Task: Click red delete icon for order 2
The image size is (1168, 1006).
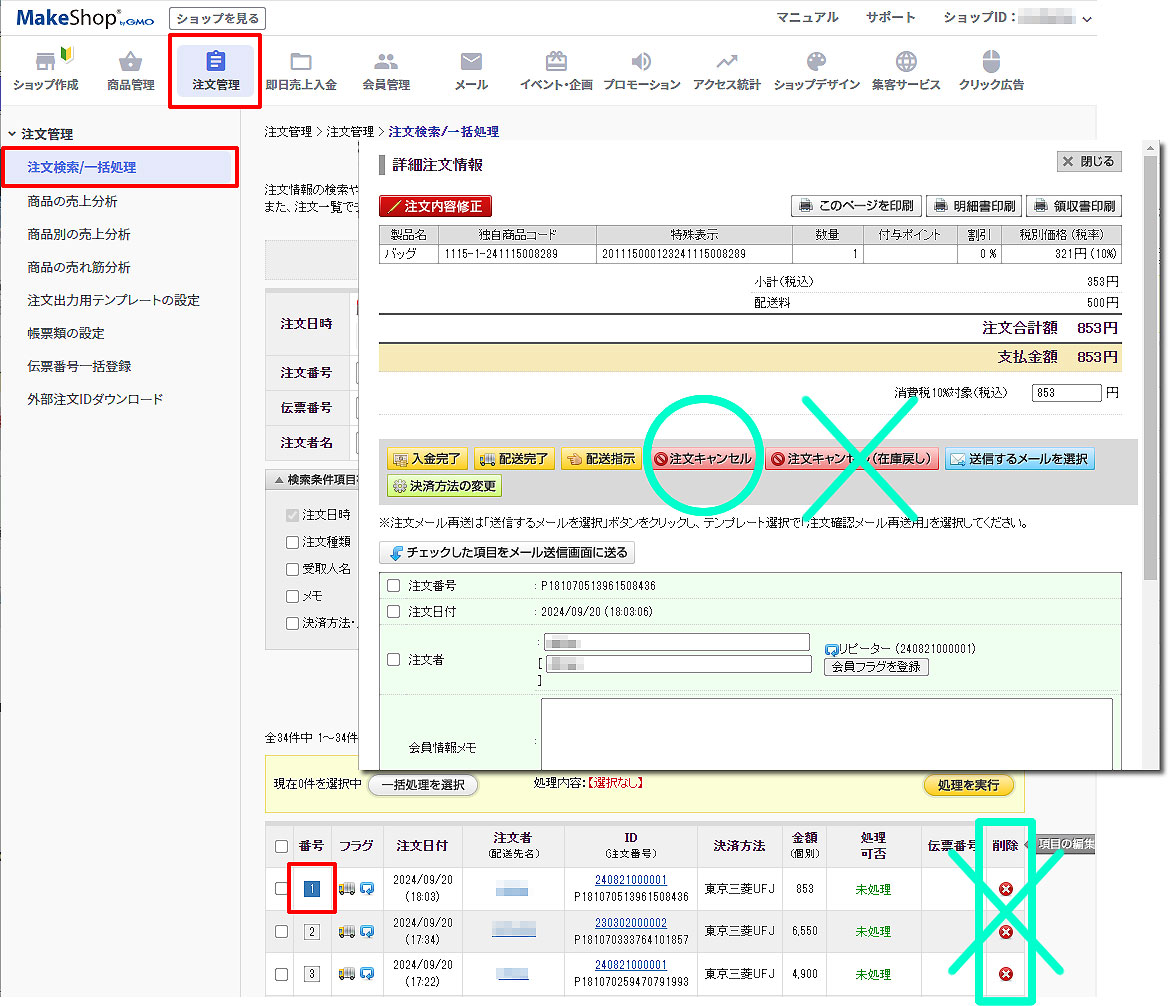Action: (1006, 932)
